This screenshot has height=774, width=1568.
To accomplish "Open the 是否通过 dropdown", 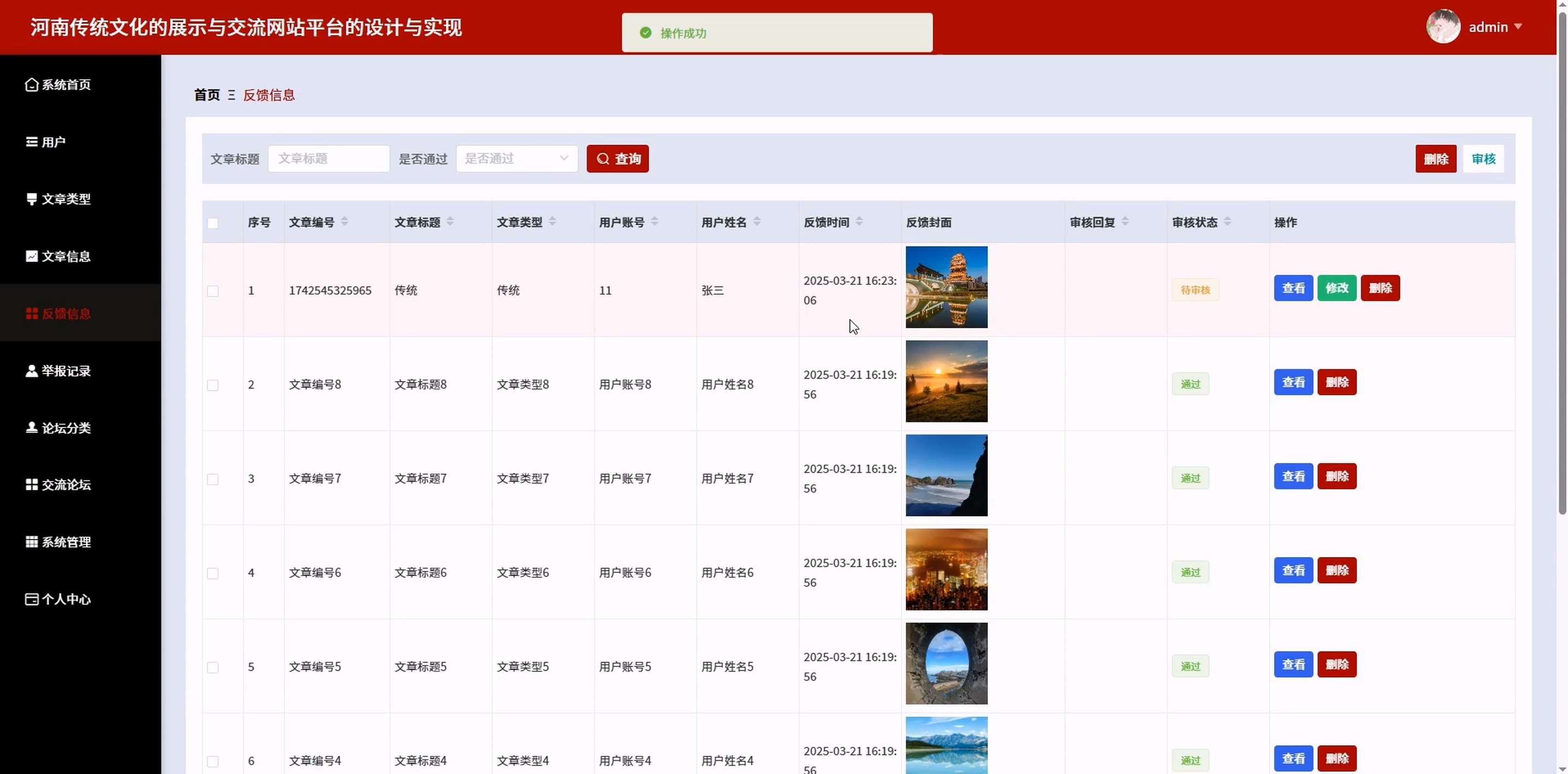I will click(x=516, y=159).
